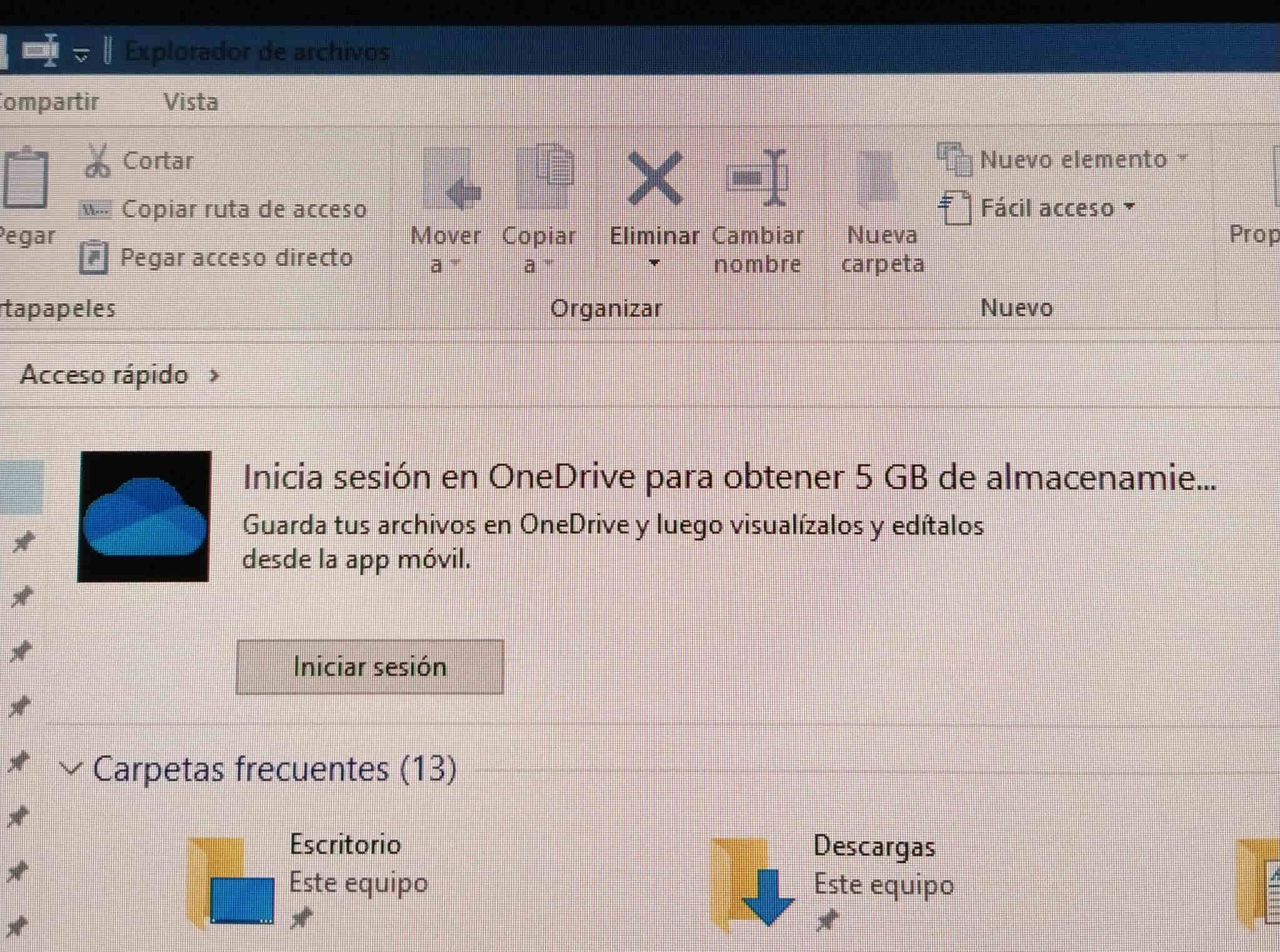Click the Iniciar sesión button

370,667
